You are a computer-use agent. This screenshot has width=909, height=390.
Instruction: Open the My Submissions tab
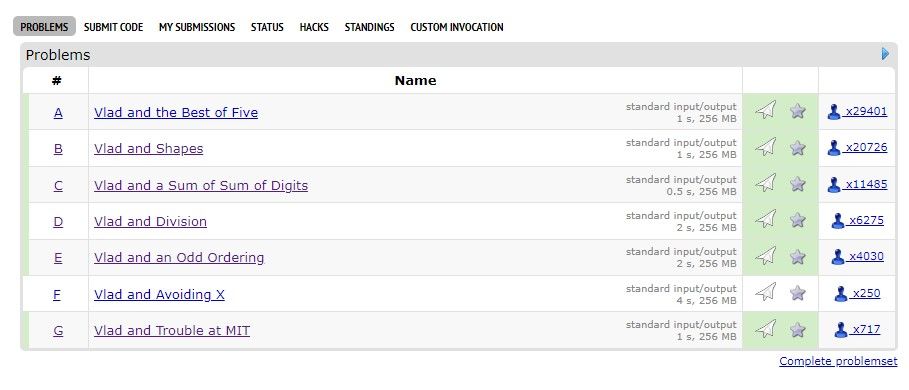coord(197,27)
